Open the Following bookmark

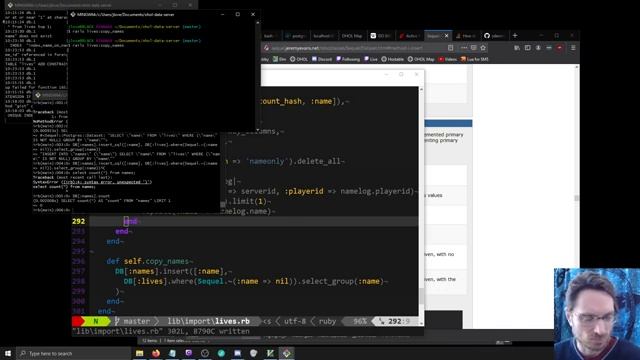348,59
